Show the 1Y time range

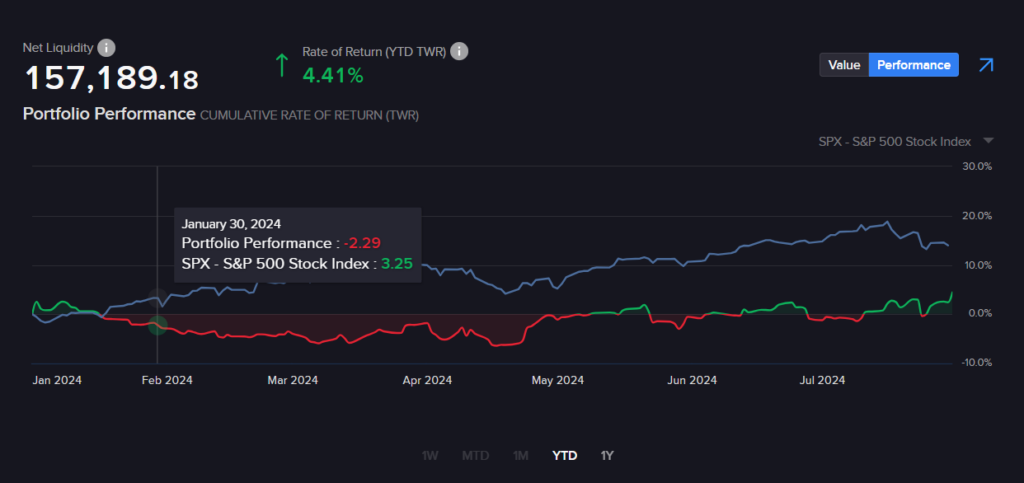point(607,456)
